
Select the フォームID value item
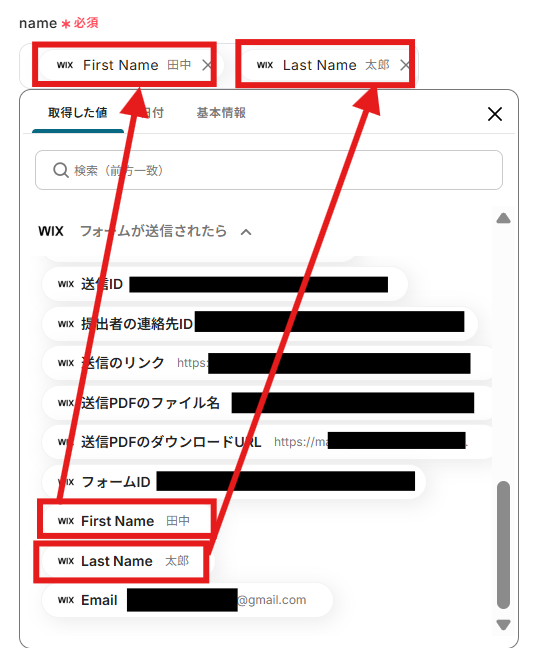point(234,482)
